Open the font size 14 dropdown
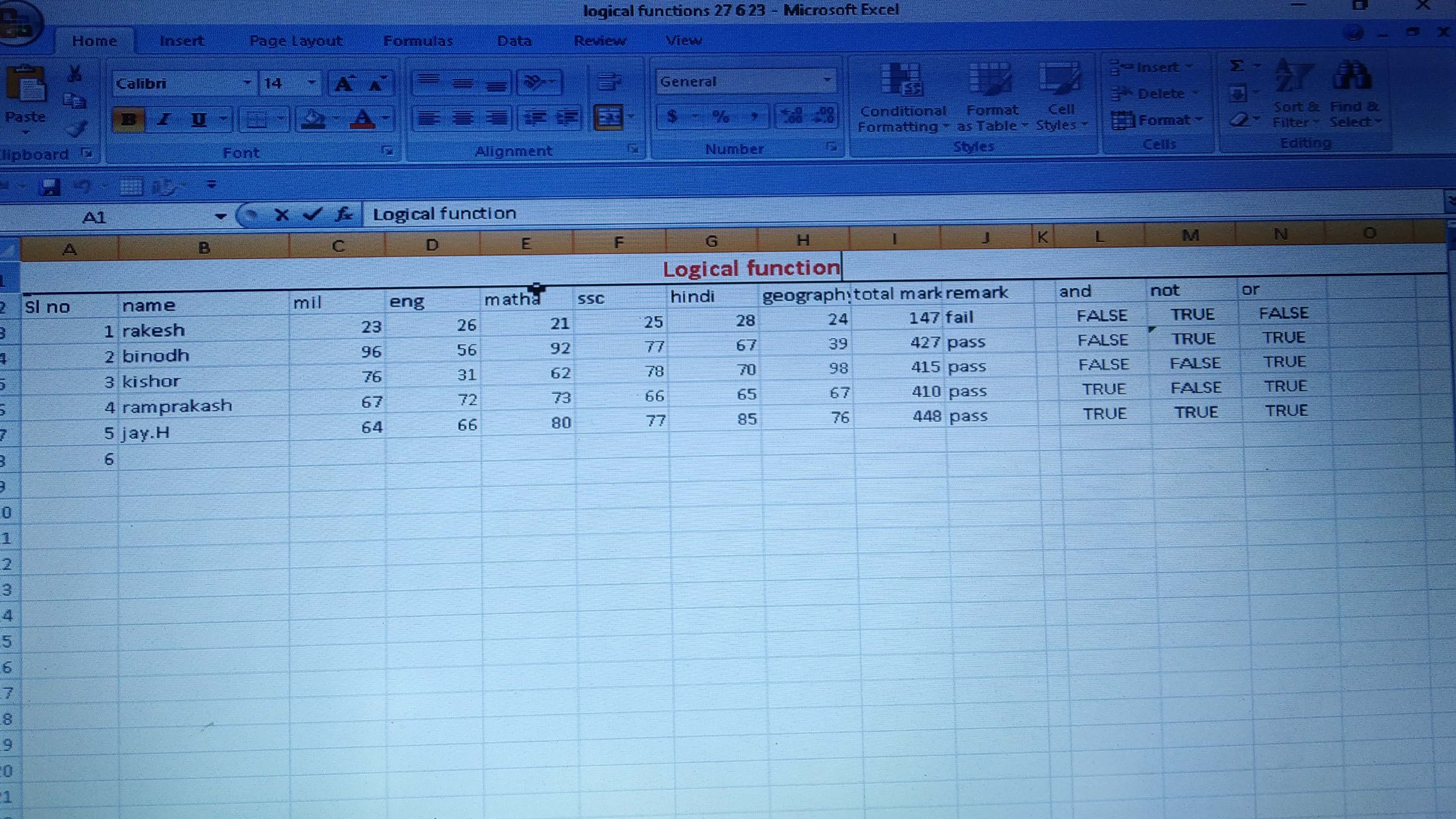This screenshot has height=819, width=1456. coord(311,83)
